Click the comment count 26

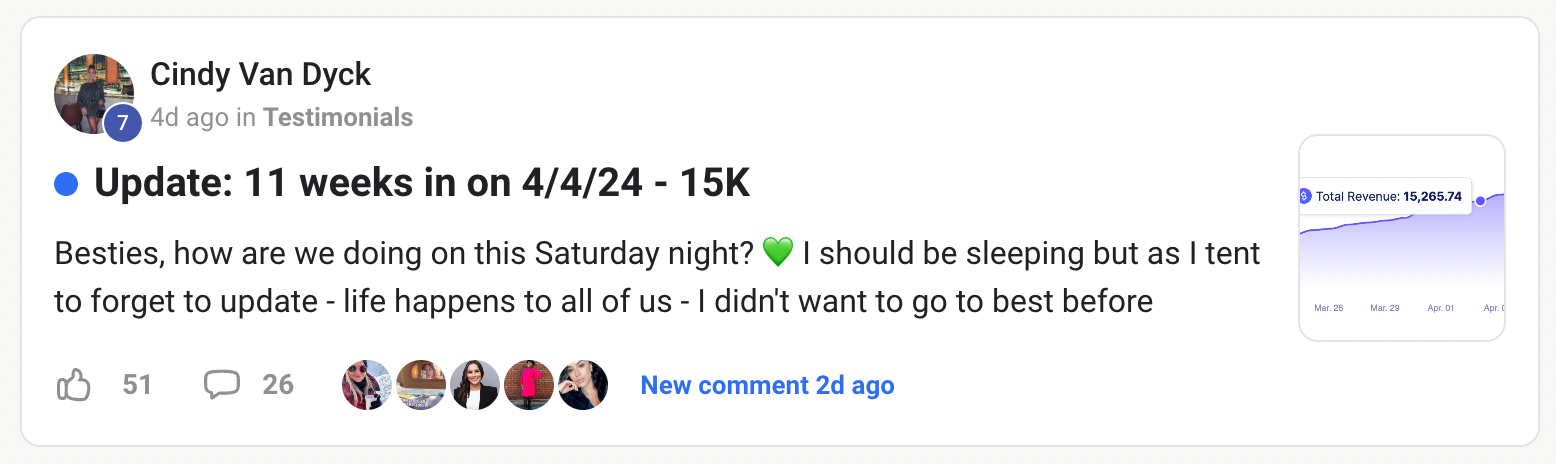click(x=278, y=385)
